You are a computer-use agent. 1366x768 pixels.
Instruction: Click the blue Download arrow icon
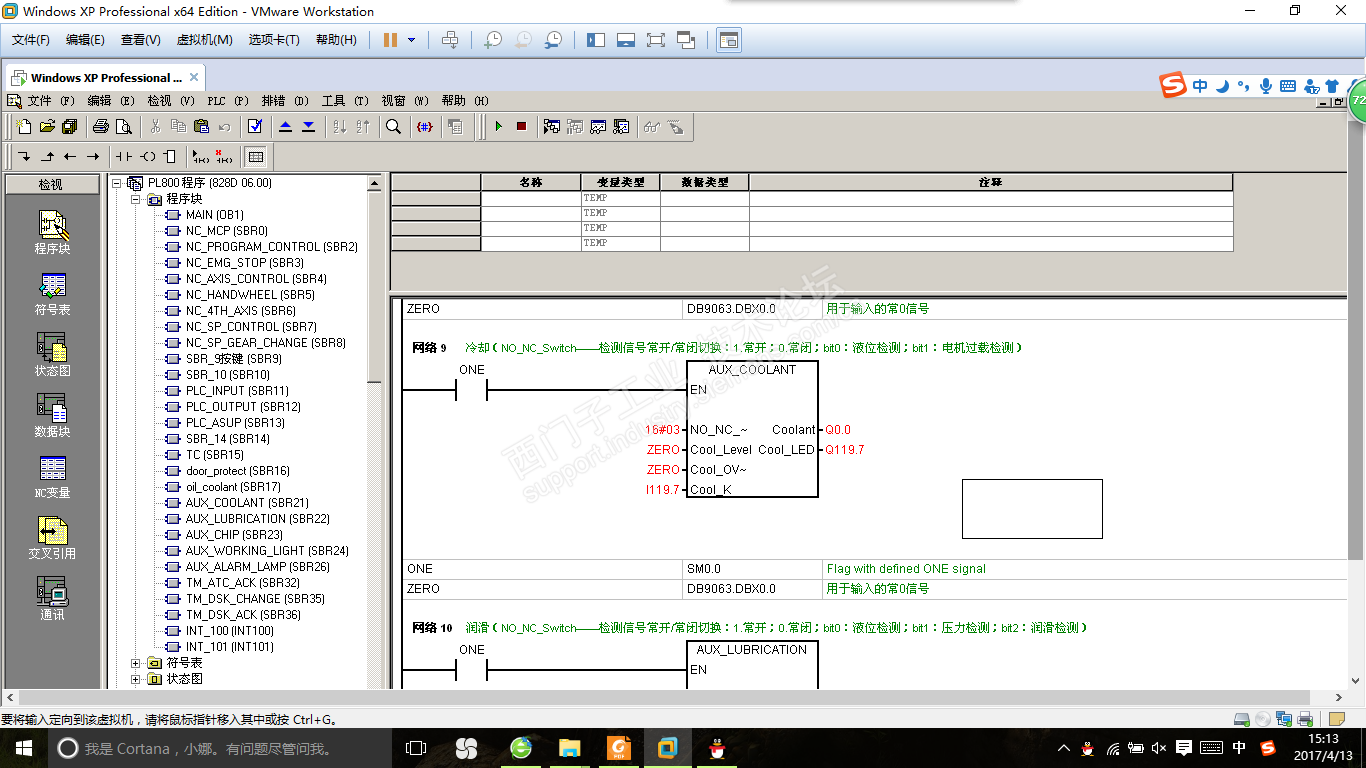(x=308, y=126)
